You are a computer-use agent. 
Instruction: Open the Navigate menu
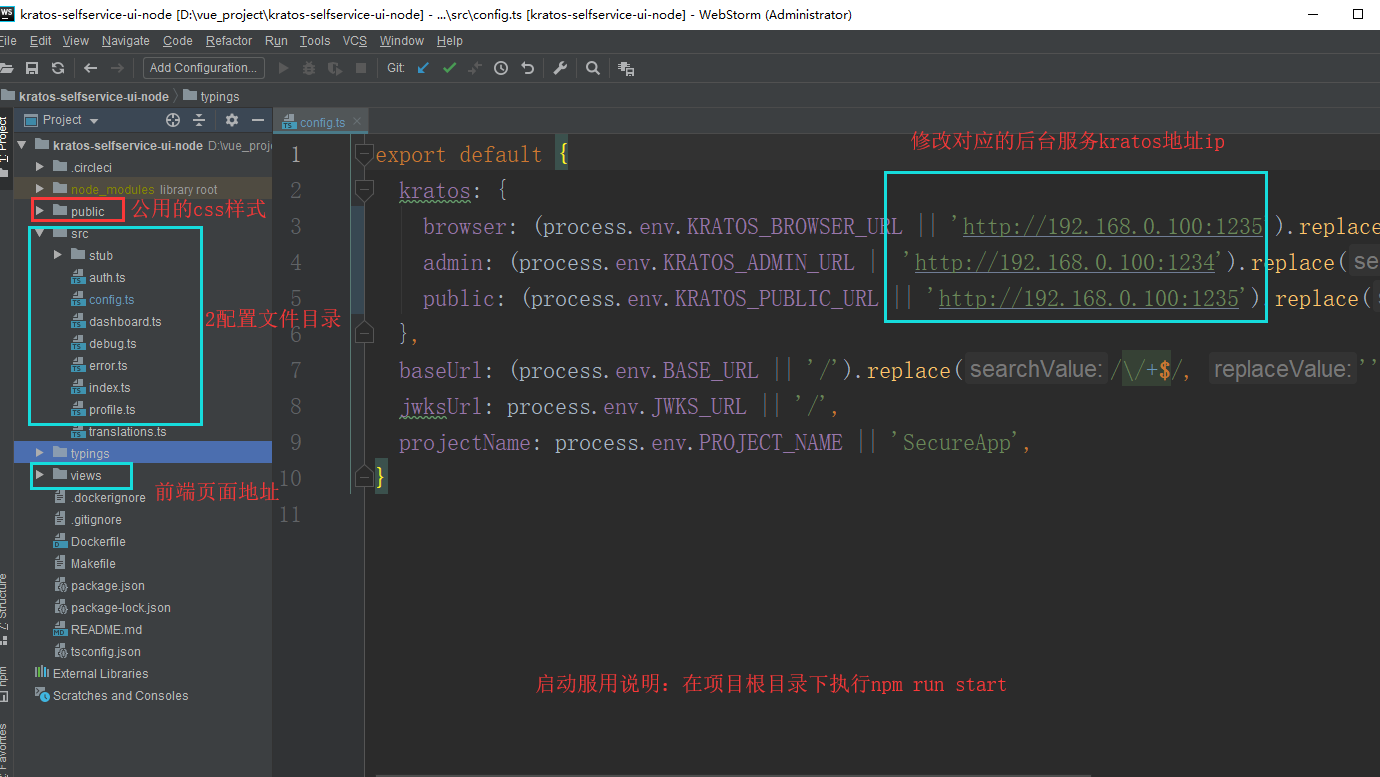[125, 41]
